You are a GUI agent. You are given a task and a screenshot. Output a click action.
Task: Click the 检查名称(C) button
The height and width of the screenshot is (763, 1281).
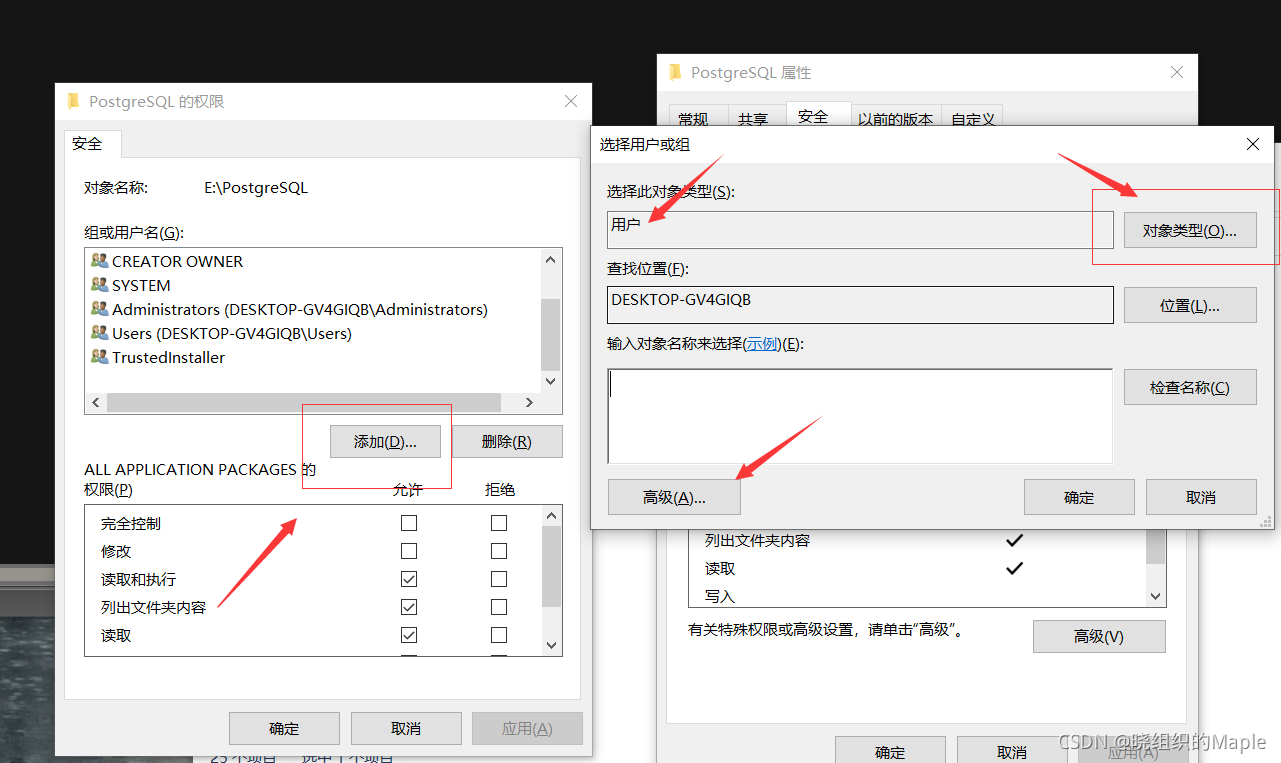pyautogui.click(x=1190, y=387)
